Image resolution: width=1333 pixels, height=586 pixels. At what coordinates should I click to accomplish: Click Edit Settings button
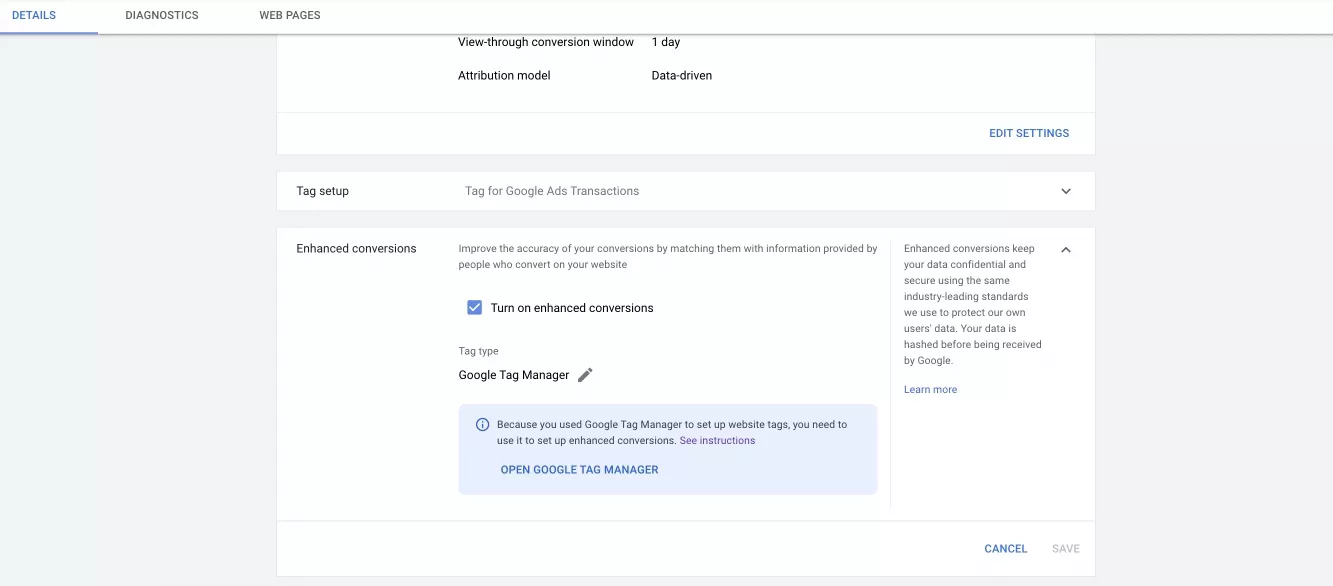click(x=1029, y=133)
